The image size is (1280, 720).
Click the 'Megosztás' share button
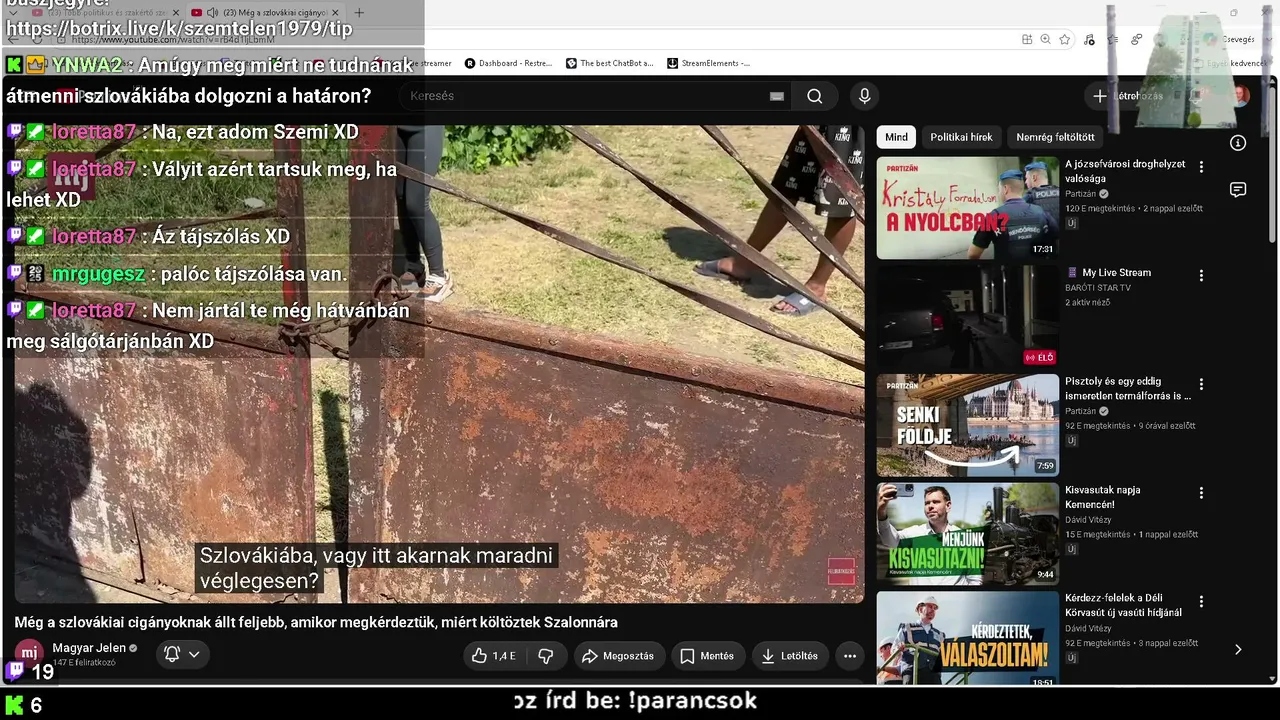(619, 656)
